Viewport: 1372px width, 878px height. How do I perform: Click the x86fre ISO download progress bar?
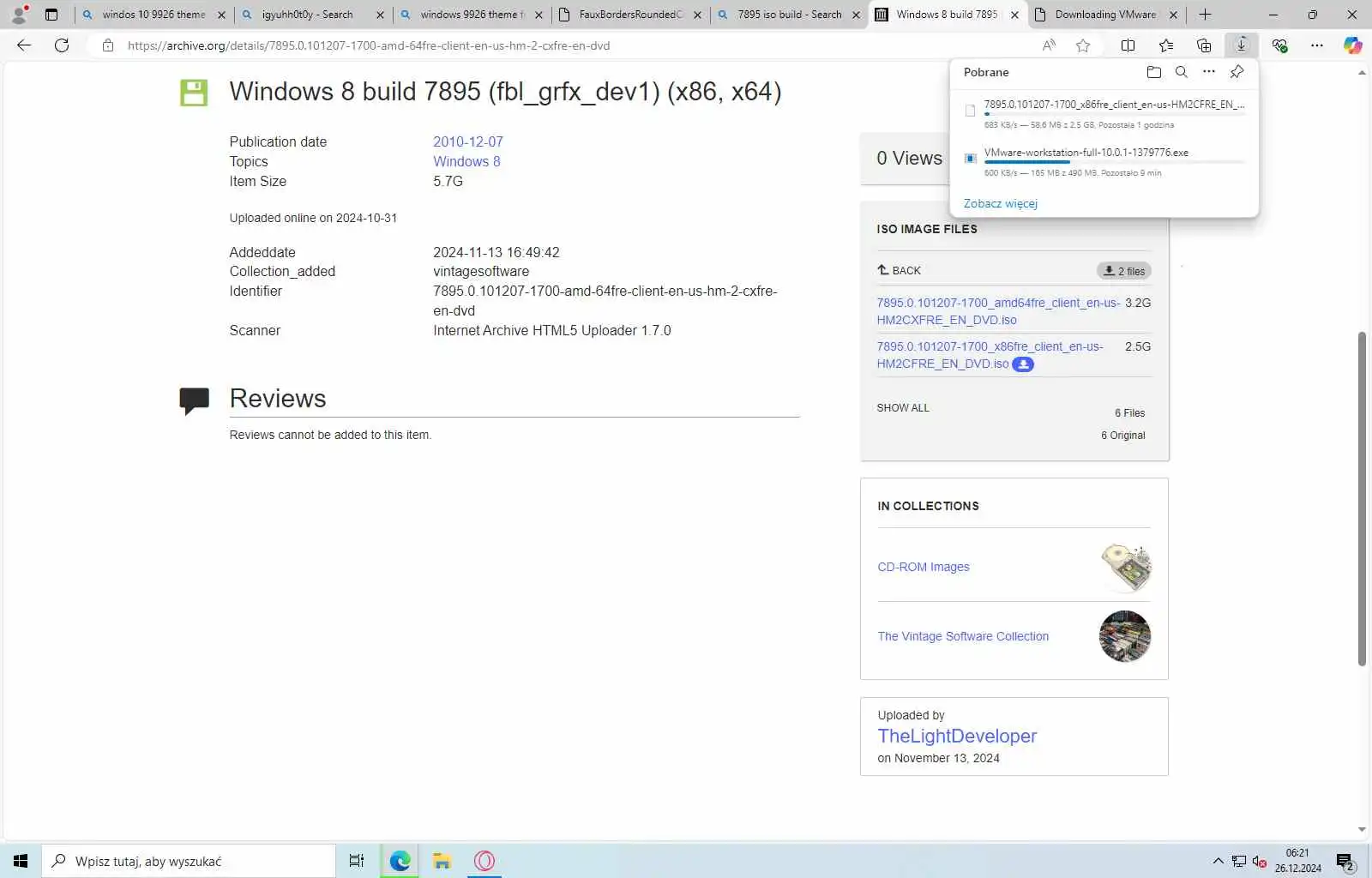[1115, 114]
